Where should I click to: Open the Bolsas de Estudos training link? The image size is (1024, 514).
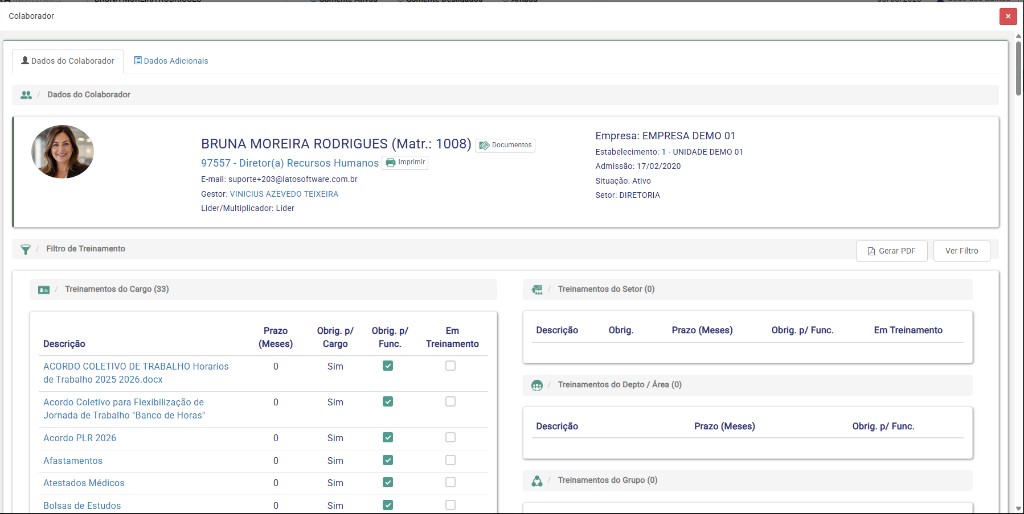[x=82, y=506]
